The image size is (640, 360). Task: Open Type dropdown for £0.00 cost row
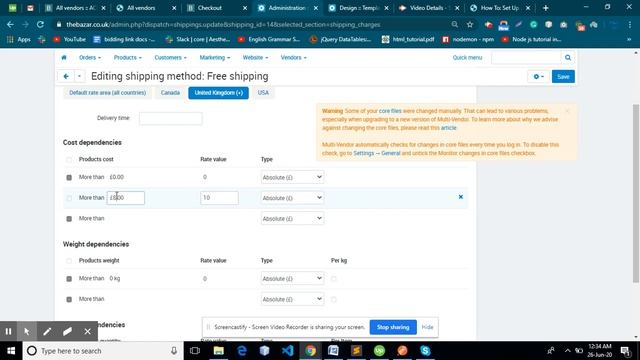(292, 177)
